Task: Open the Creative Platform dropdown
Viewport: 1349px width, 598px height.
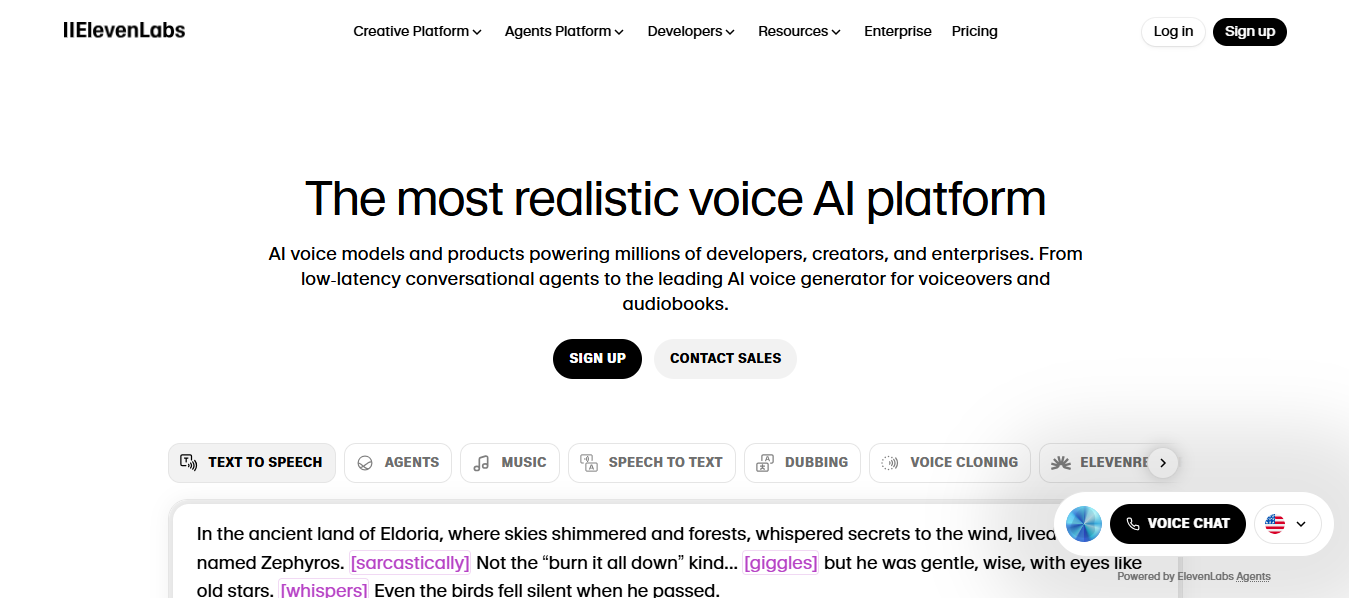Action: 417,31
